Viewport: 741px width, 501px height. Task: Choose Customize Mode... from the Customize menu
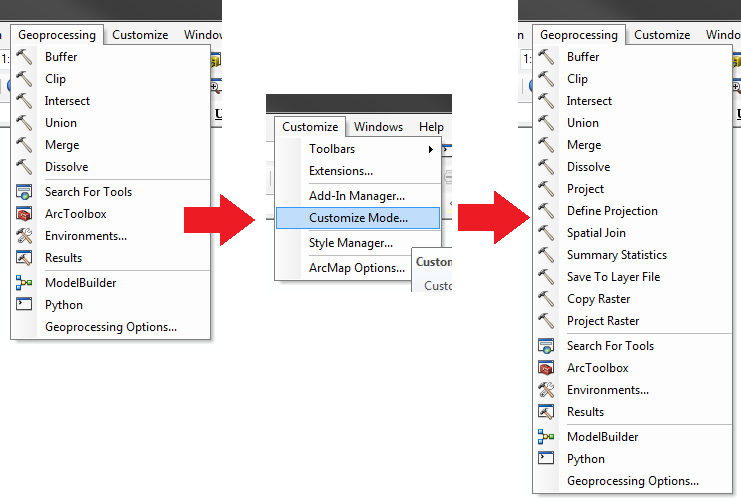pyautogui.click(x=358, y=218)
